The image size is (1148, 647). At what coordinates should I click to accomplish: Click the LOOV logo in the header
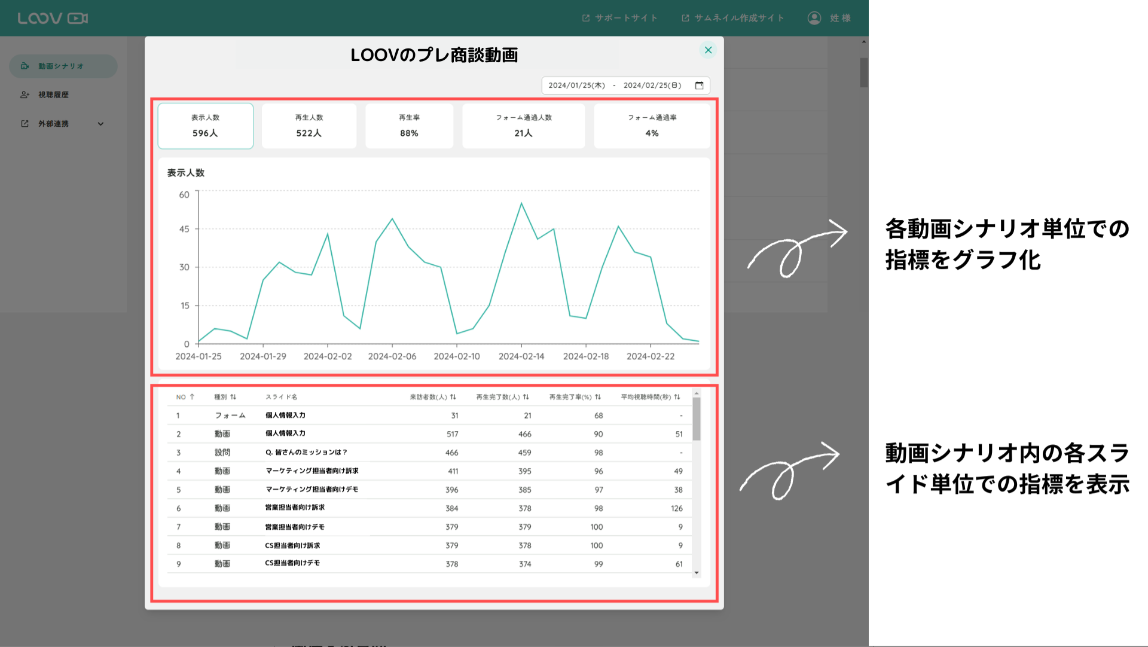(x=53, y=18)
